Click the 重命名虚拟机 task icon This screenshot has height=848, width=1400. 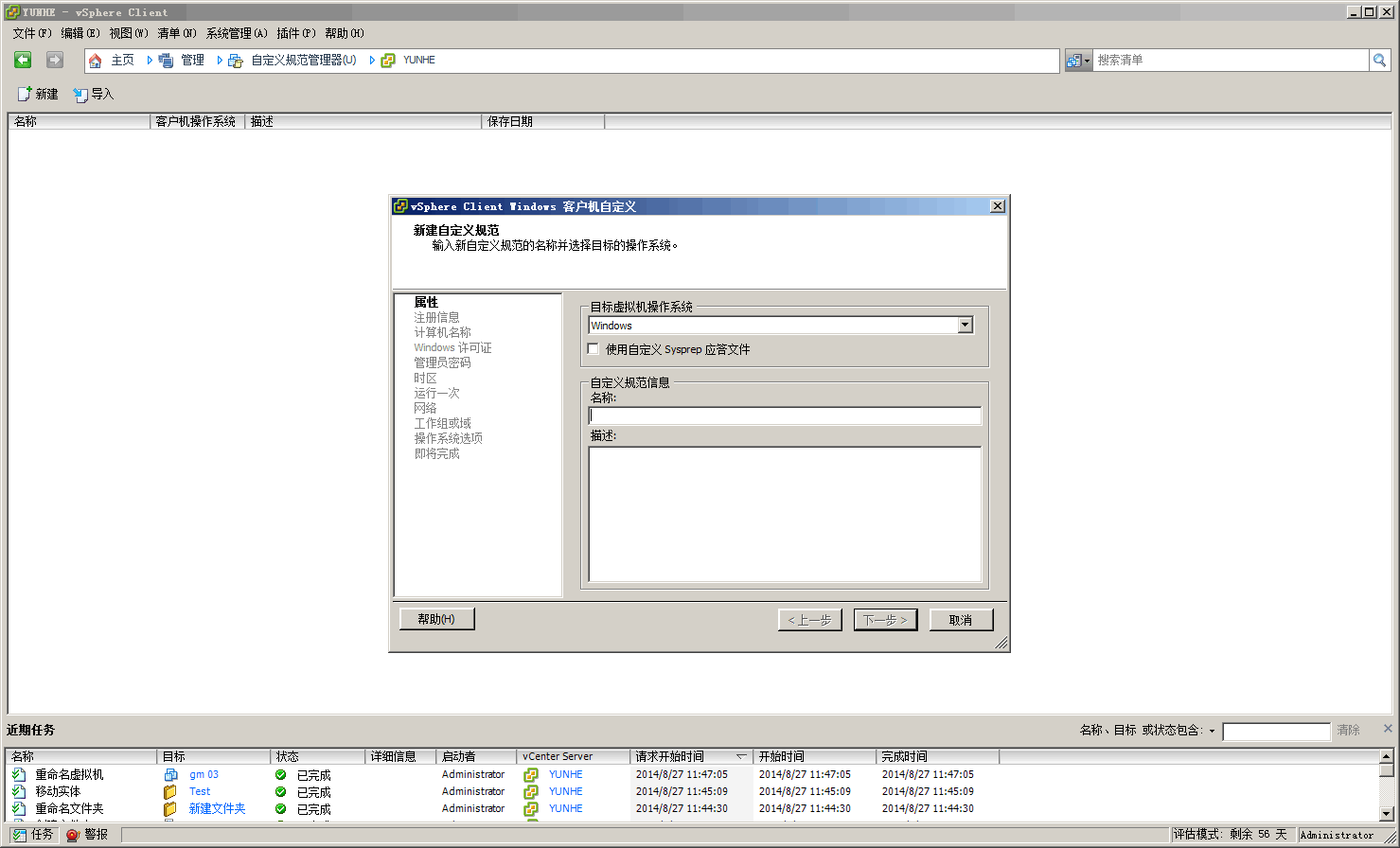click(x=19, y=774)
